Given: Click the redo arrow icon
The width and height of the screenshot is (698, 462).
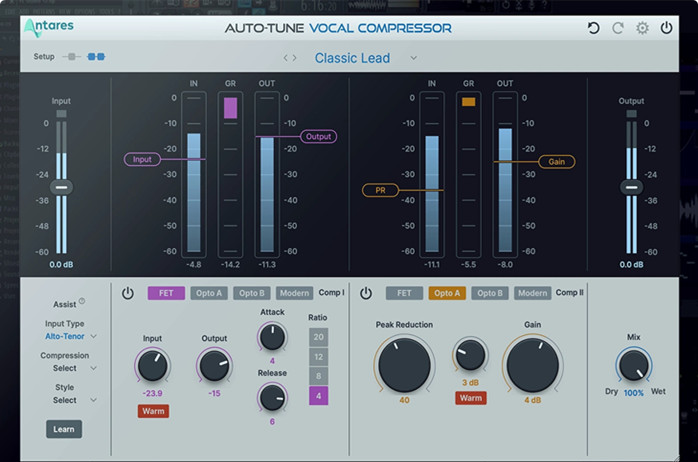Looking at the screenshot, I should coord(617,28).
